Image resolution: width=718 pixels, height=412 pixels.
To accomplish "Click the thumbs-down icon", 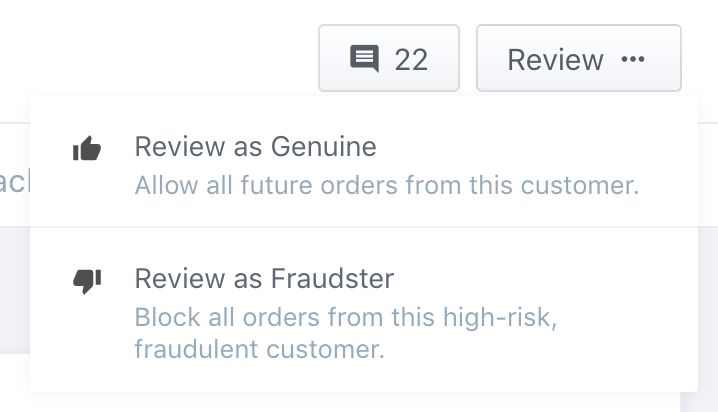I will pos(88,281).
